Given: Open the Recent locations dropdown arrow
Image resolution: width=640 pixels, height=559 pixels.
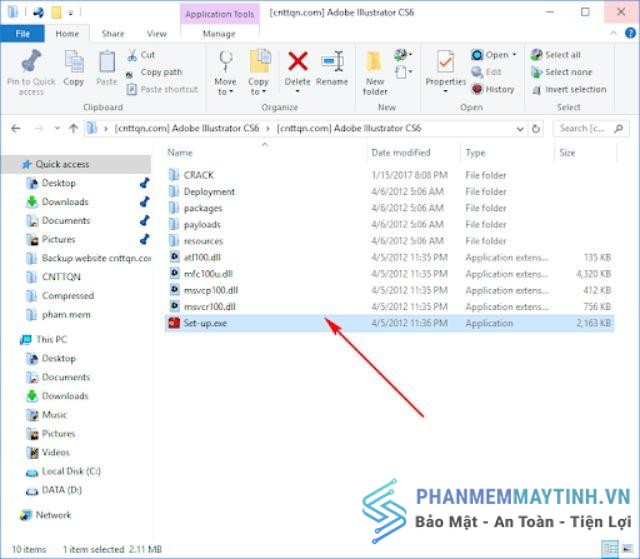Looking at the screenshot, I should (x=57, y=129).
